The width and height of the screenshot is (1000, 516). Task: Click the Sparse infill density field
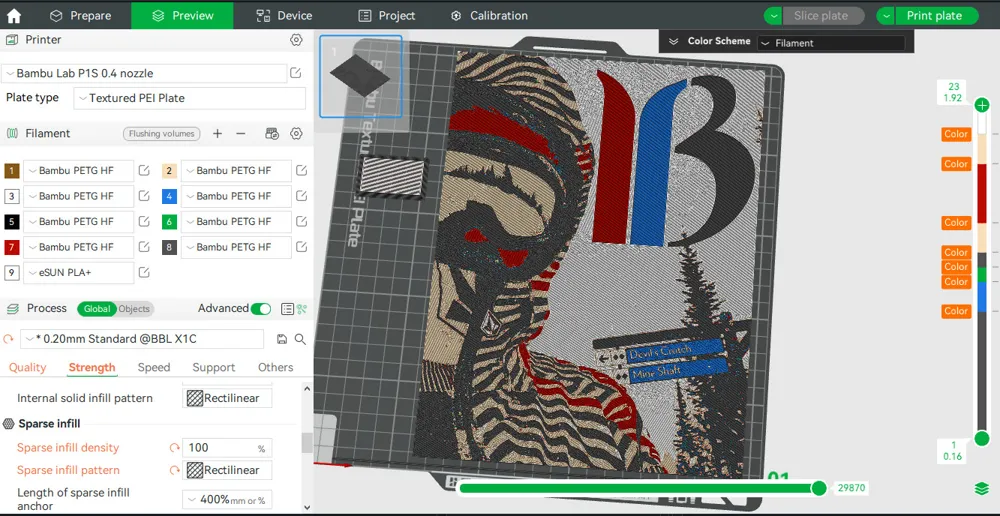[227, 448]
